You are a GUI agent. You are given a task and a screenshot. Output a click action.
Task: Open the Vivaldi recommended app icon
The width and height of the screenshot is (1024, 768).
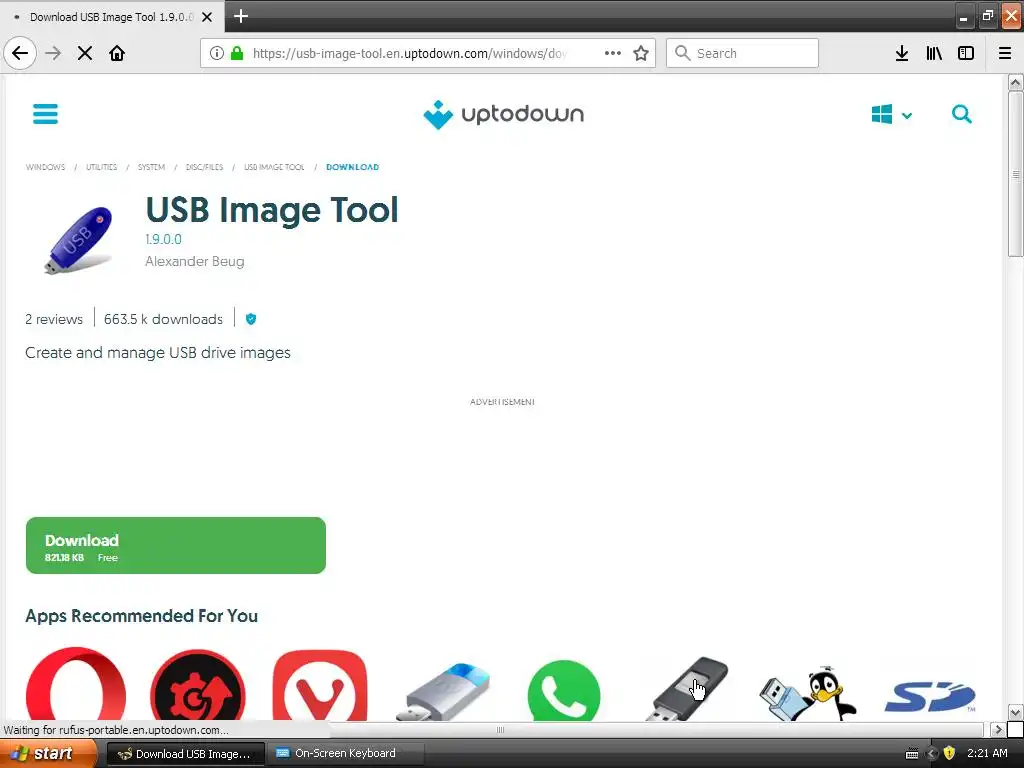click(x=320, y=686)
